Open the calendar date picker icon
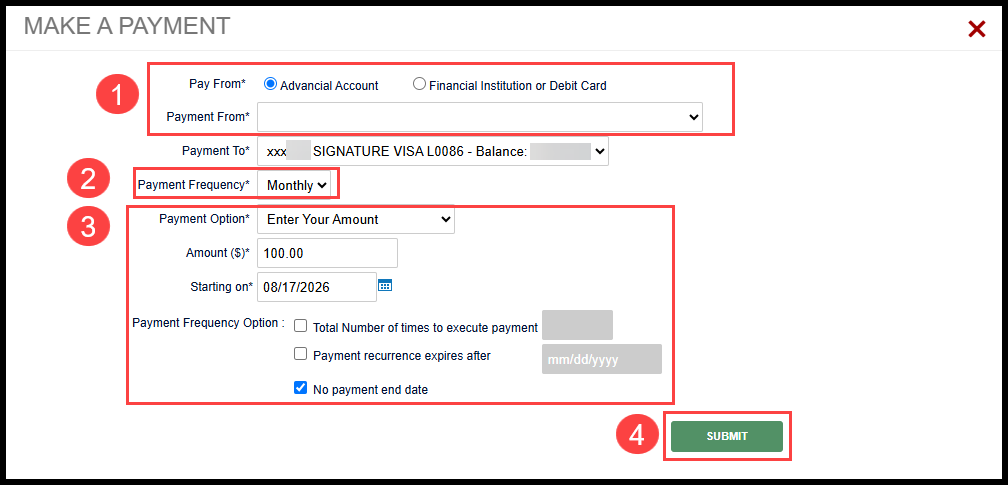The width and height of the screenshot is (1008, 485). coord(385,285)
